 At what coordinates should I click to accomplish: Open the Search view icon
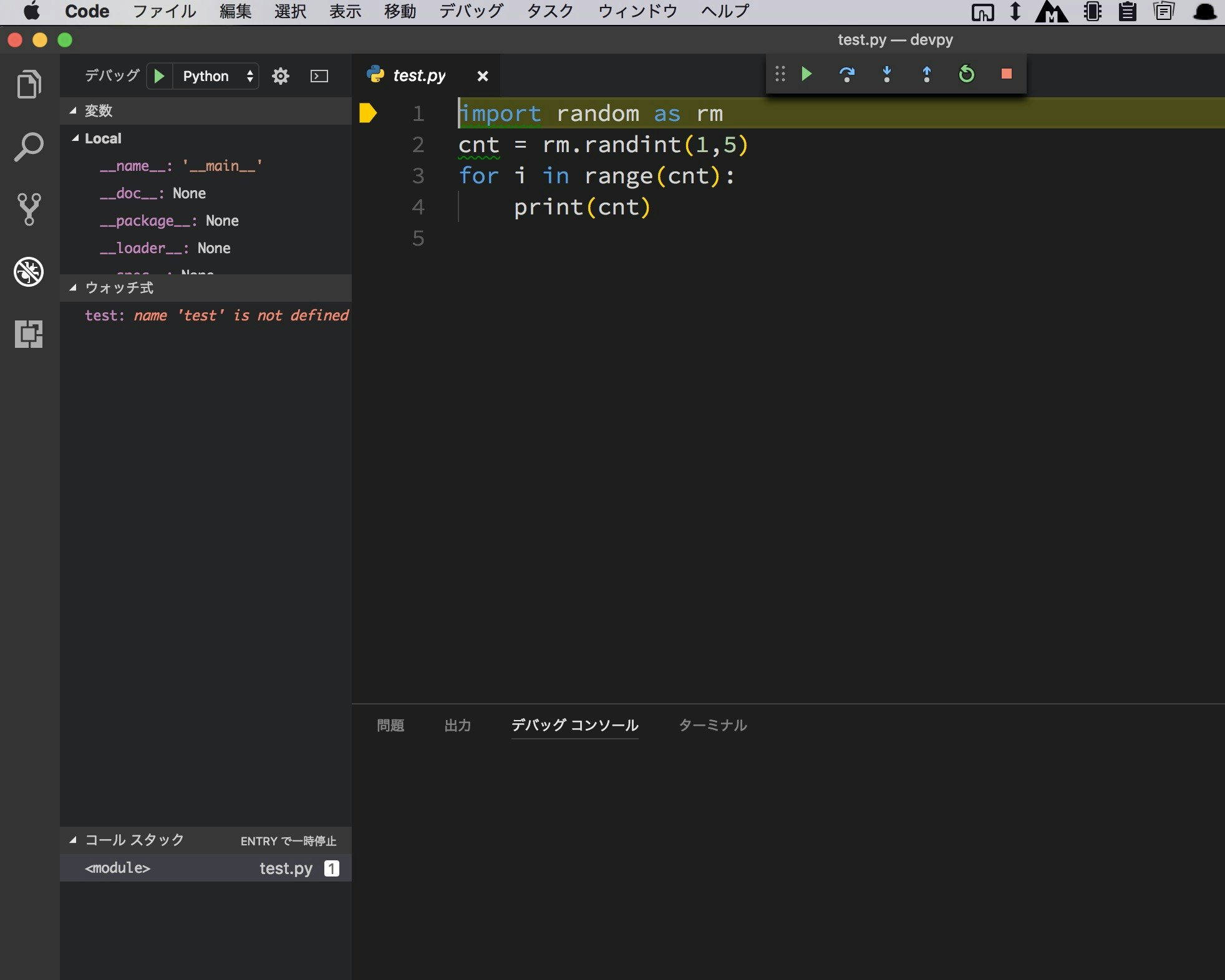29,147
